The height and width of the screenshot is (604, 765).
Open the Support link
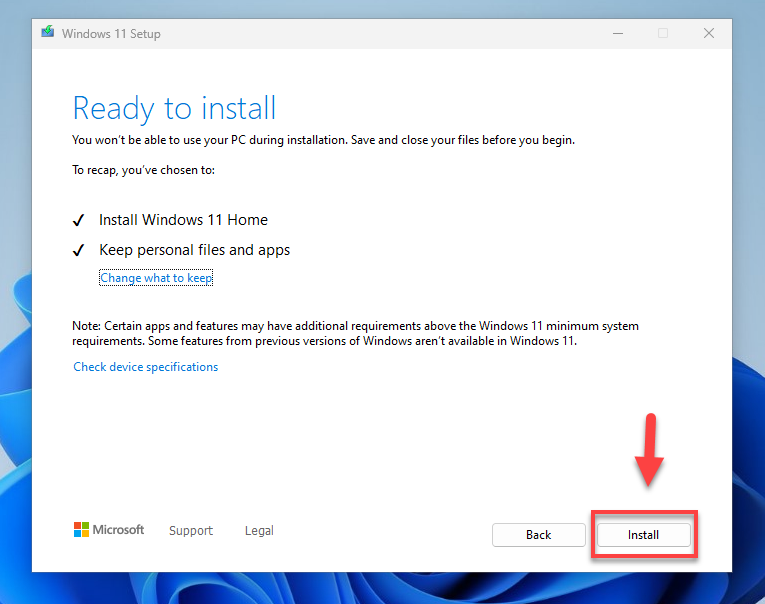[191, 530]
